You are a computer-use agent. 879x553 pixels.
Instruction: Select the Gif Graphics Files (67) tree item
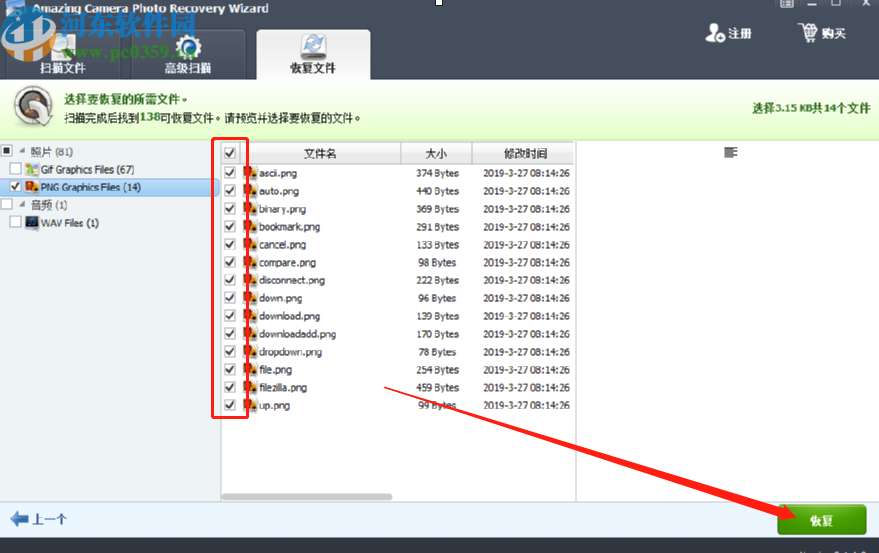[x=87, y=169]
